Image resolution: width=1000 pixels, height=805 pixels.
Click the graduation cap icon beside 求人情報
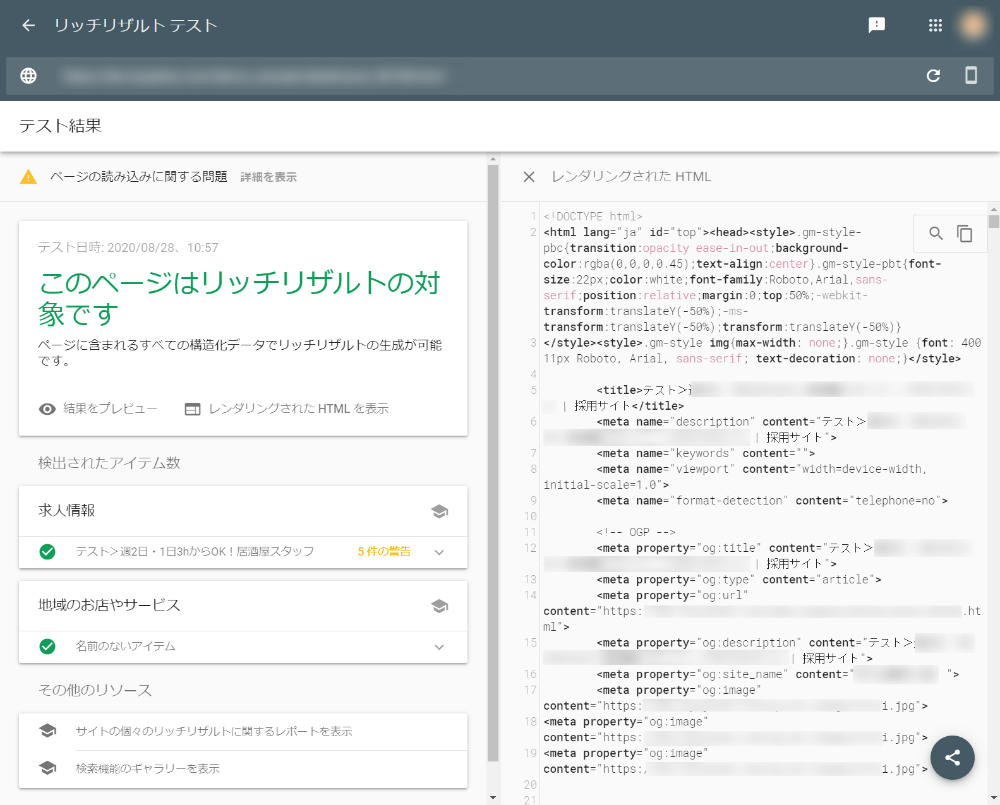pyautogui.click(x=439, y=511)
